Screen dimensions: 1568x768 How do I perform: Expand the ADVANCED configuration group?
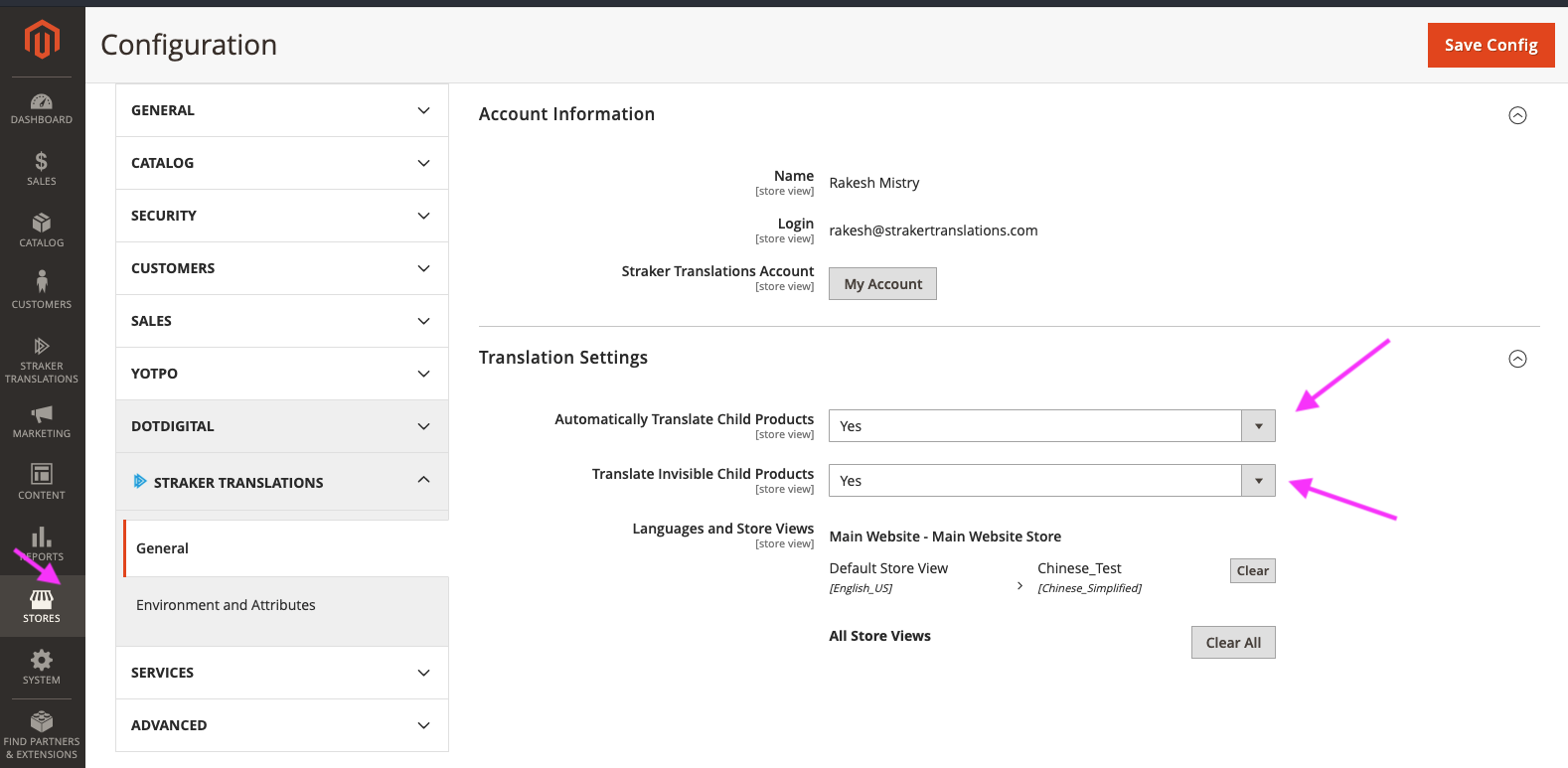coord(282,725)
